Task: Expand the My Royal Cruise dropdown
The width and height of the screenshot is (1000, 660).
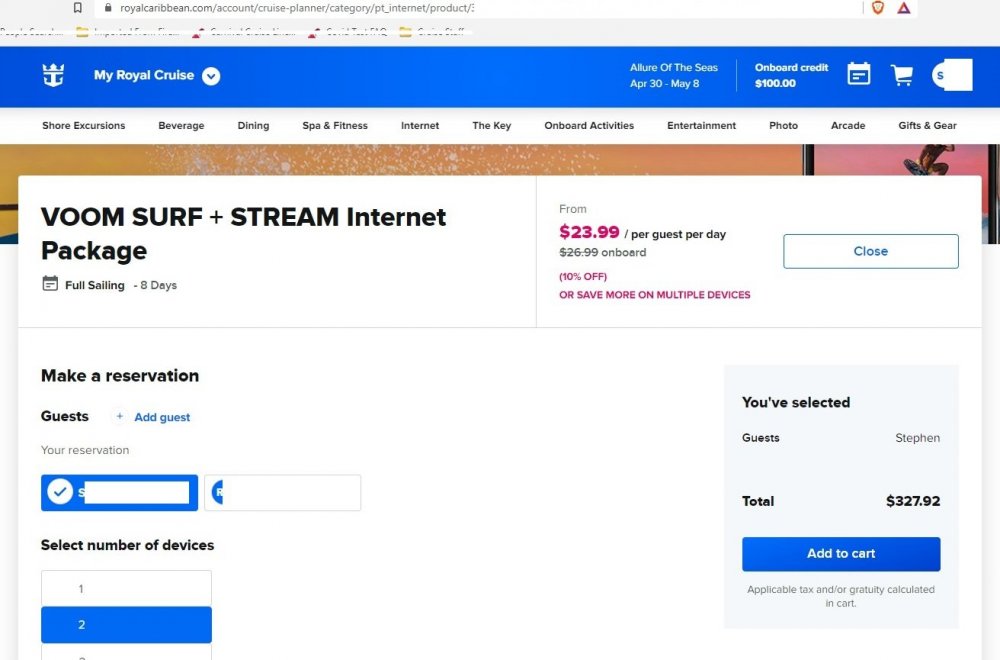Action: pyautogui.click(x=210, y=75)
